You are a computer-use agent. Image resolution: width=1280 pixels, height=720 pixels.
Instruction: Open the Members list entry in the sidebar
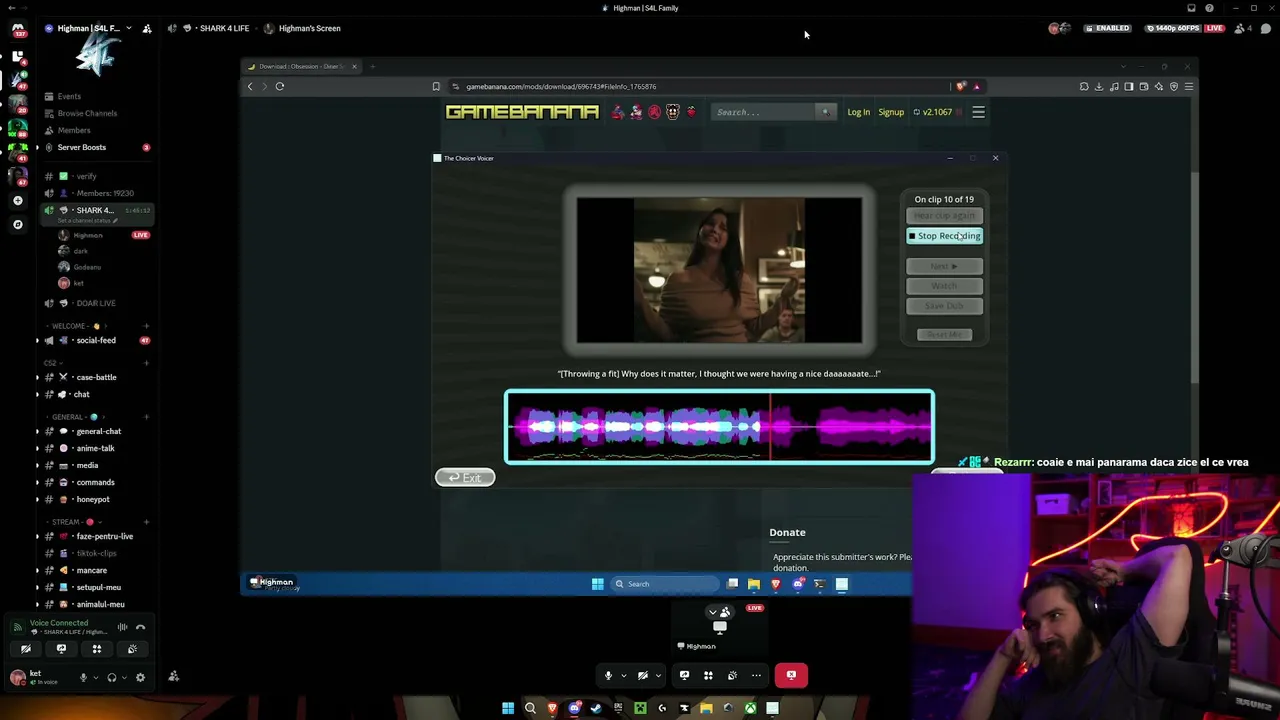pyautogui.click(x=76, y=130)
